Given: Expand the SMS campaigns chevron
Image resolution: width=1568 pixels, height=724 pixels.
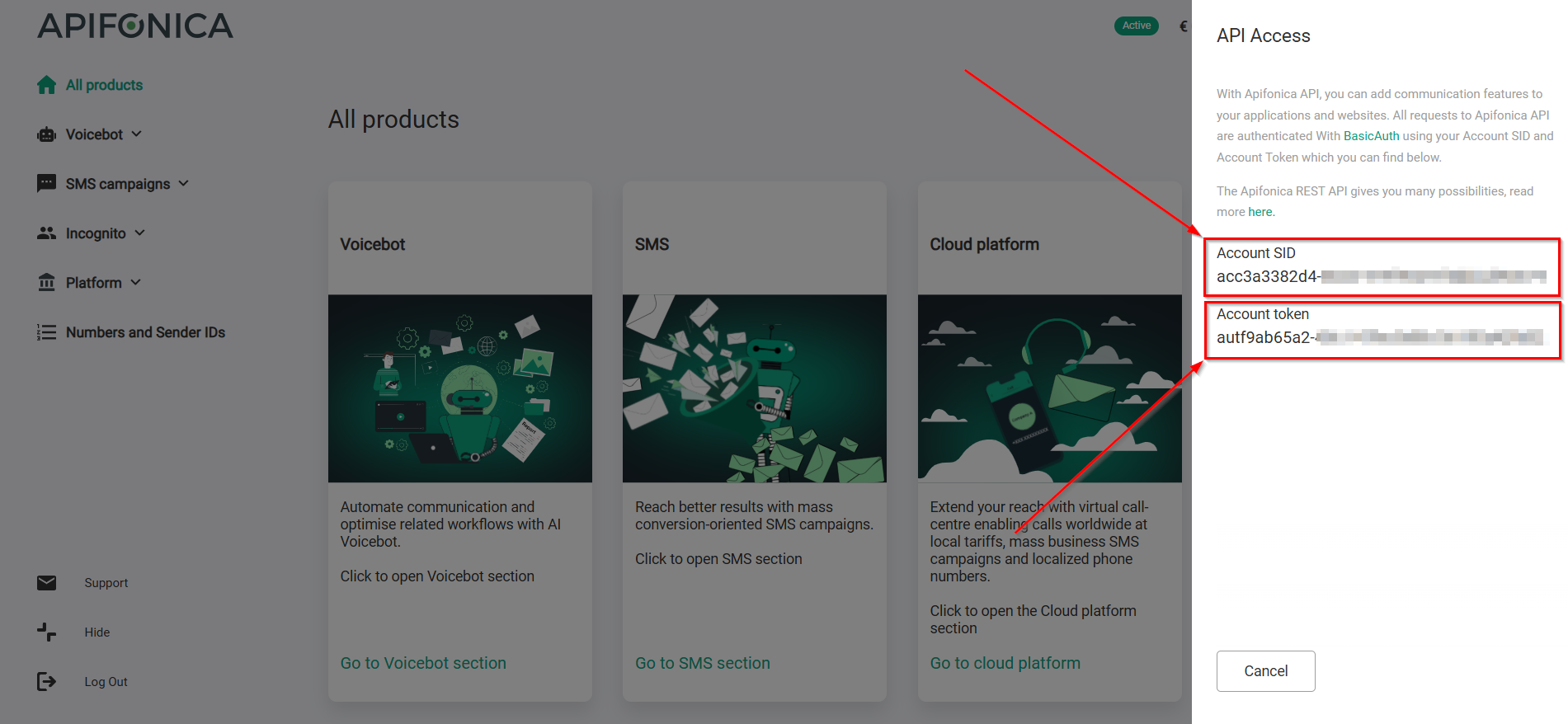Looking at the screenshot, I should (184, 183).
